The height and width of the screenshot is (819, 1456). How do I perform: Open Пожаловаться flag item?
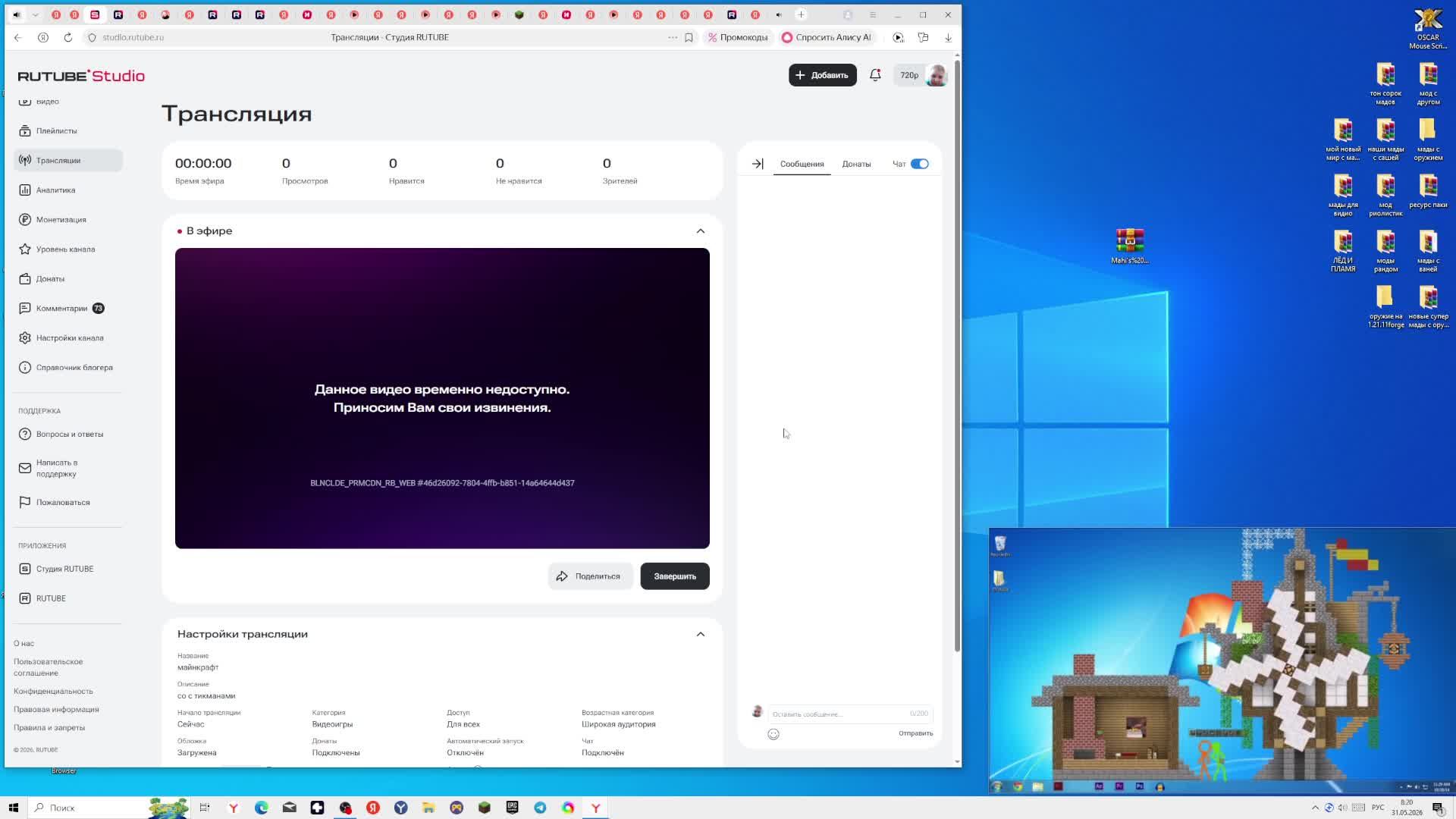click(68, 502)
